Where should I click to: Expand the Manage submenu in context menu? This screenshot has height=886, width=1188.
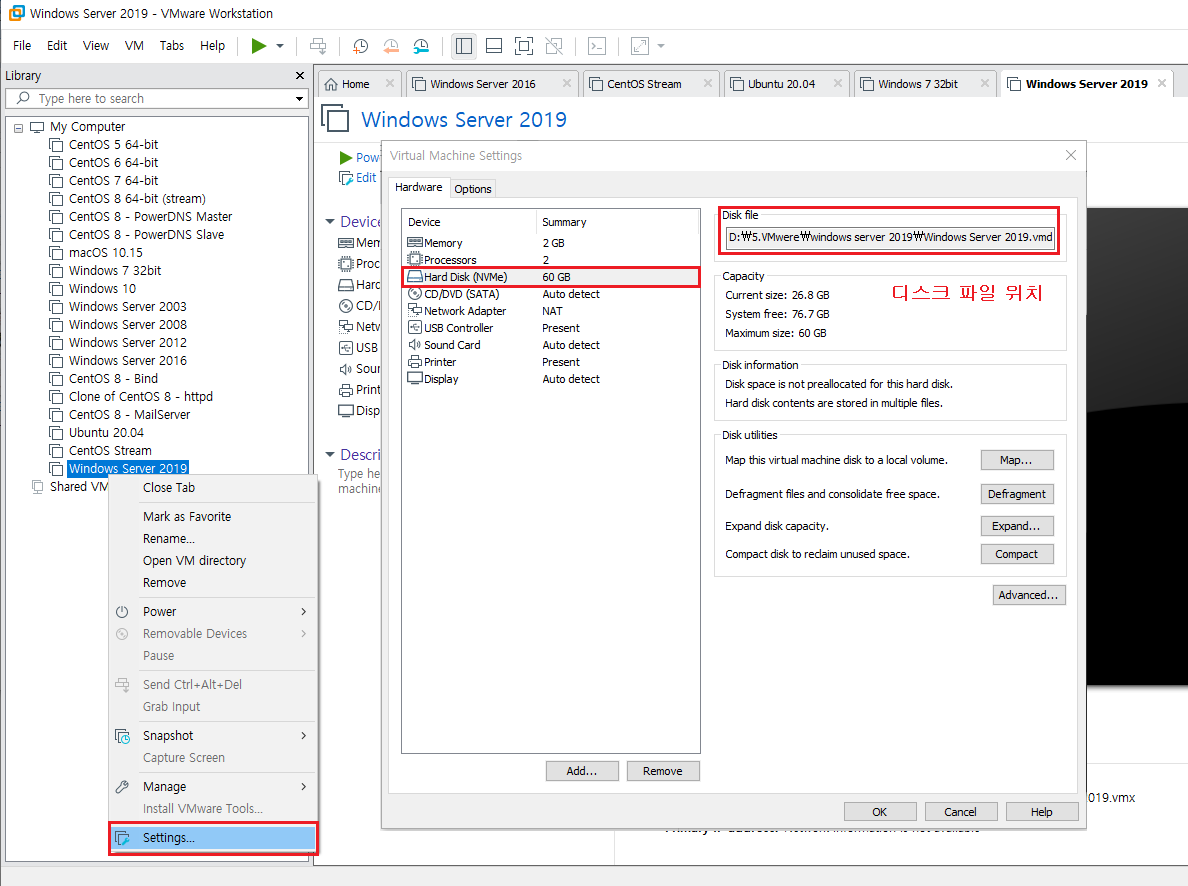(213, 787)
